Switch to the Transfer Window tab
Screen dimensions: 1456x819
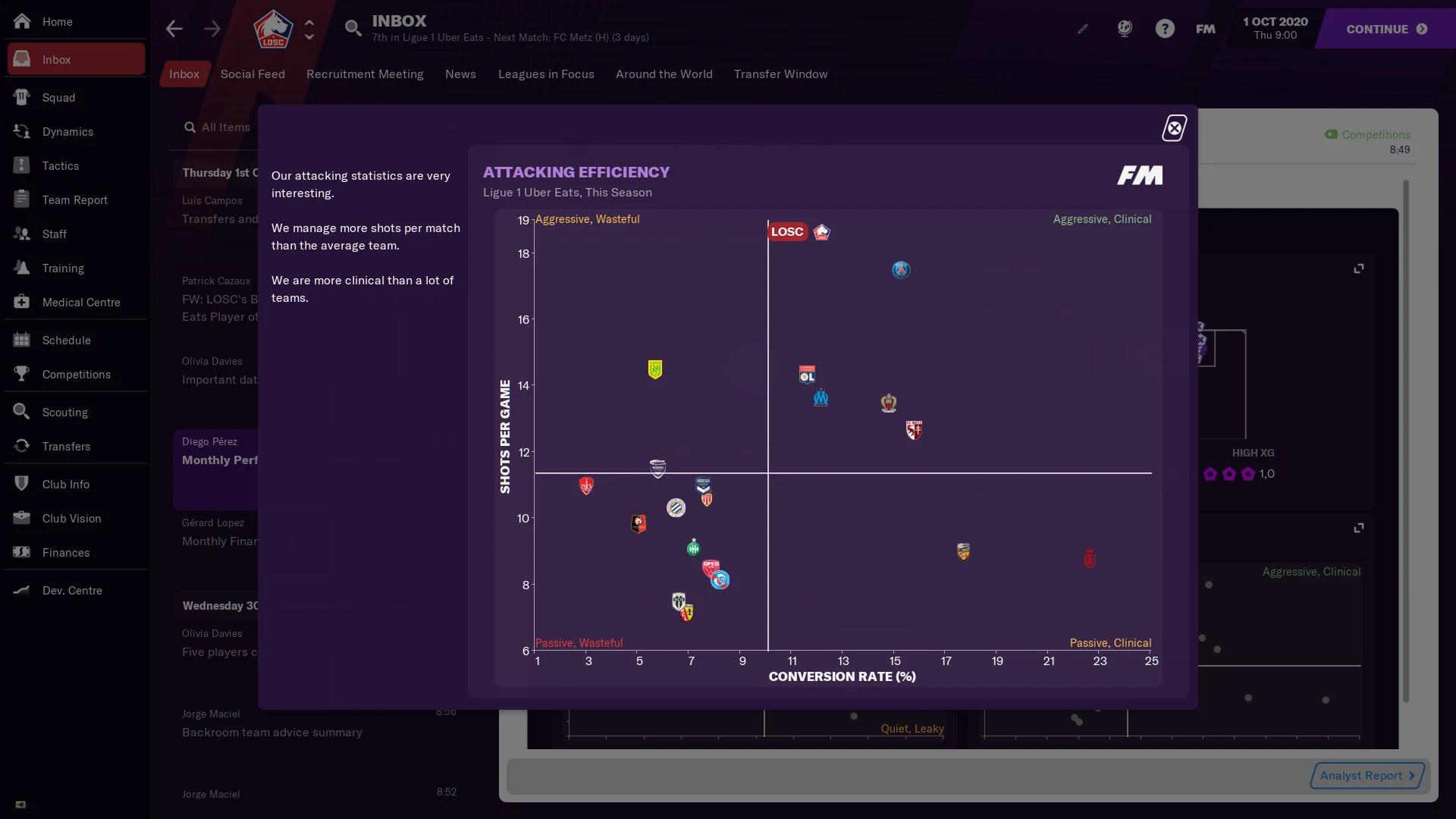780,73
